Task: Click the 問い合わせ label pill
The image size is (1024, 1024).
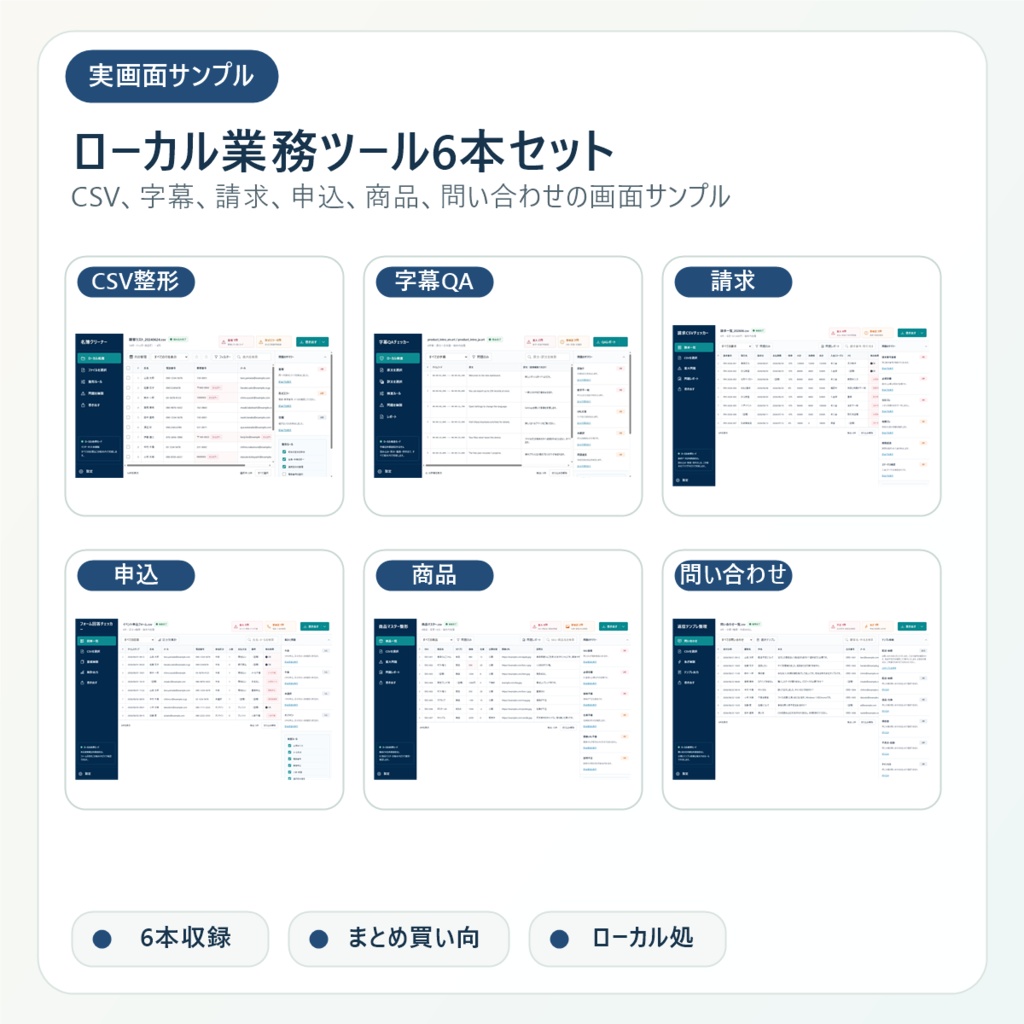Action: tap(733, 575)
